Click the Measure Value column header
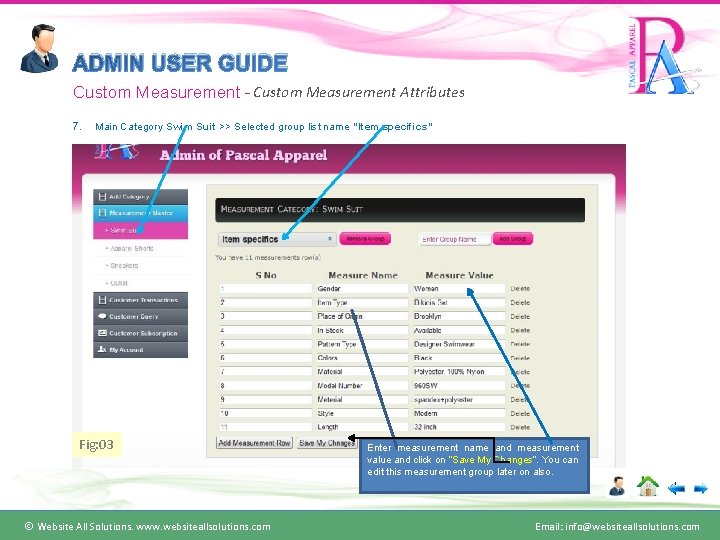This screenshot has height=540, width=720. click(x=459, y=275)
